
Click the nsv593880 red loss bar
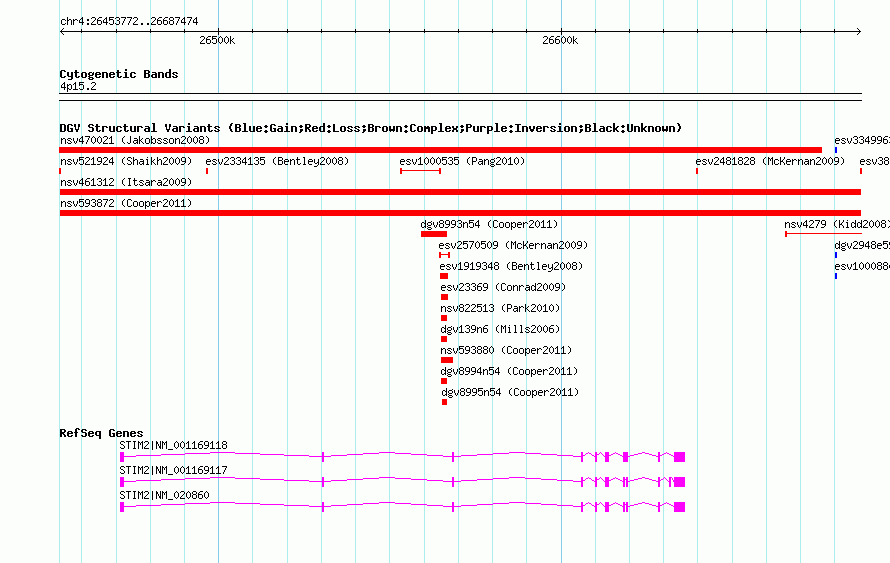447,360
